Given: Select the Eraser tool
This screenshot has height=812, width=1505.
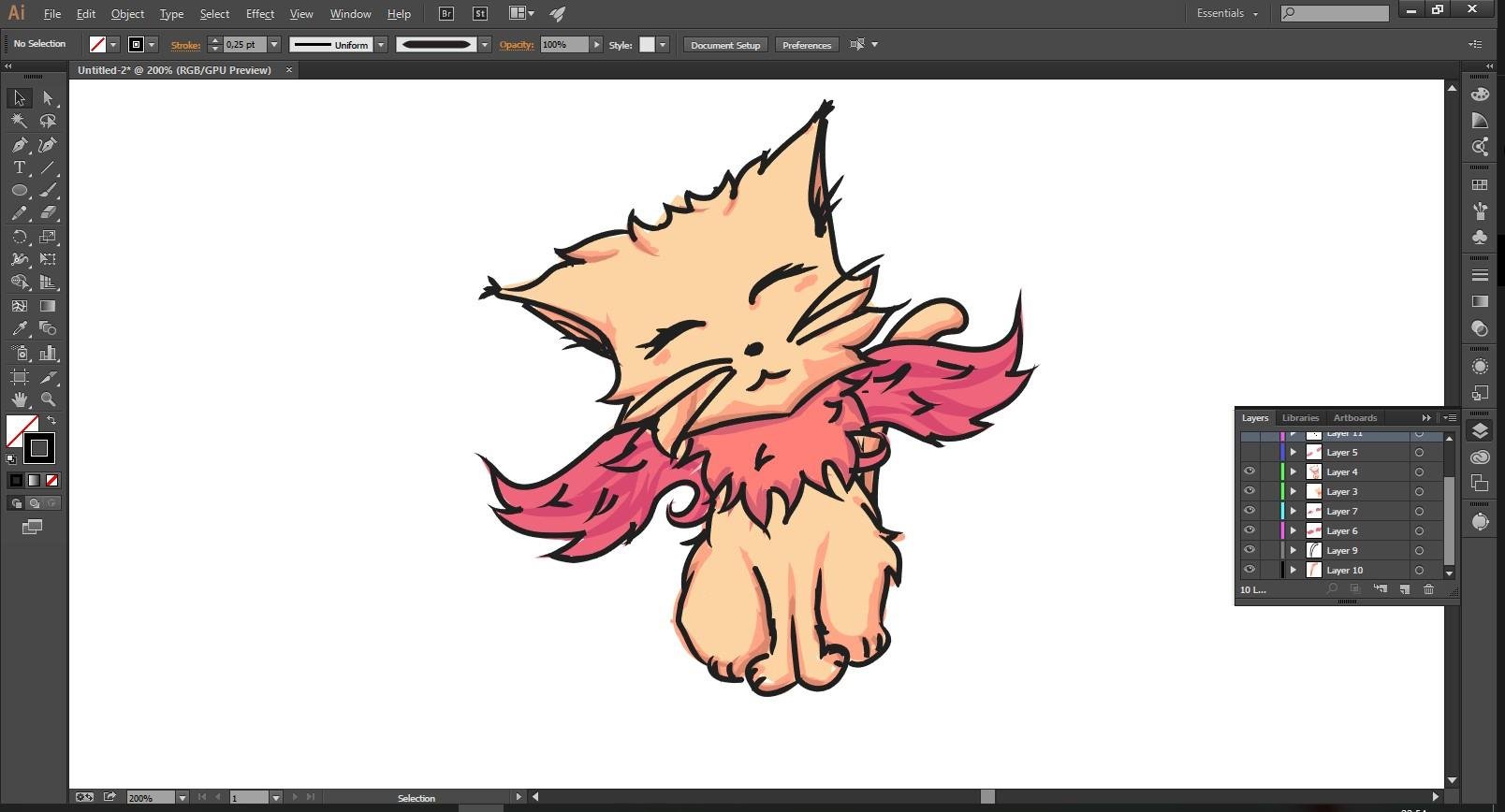Looking at the screenshot, I should (x=48, y=213).
